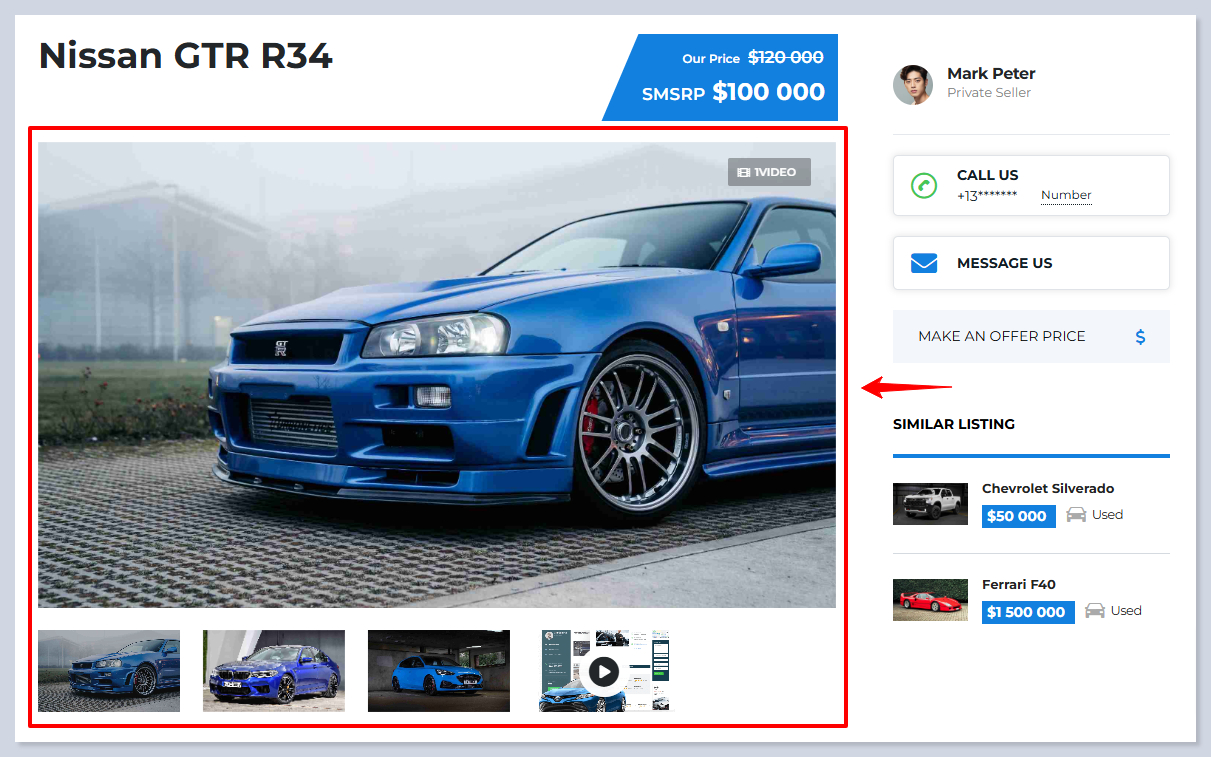1211x757 pixels.
Task: Click the red Ferrari F40 preview image
Action: pos(930,600)
